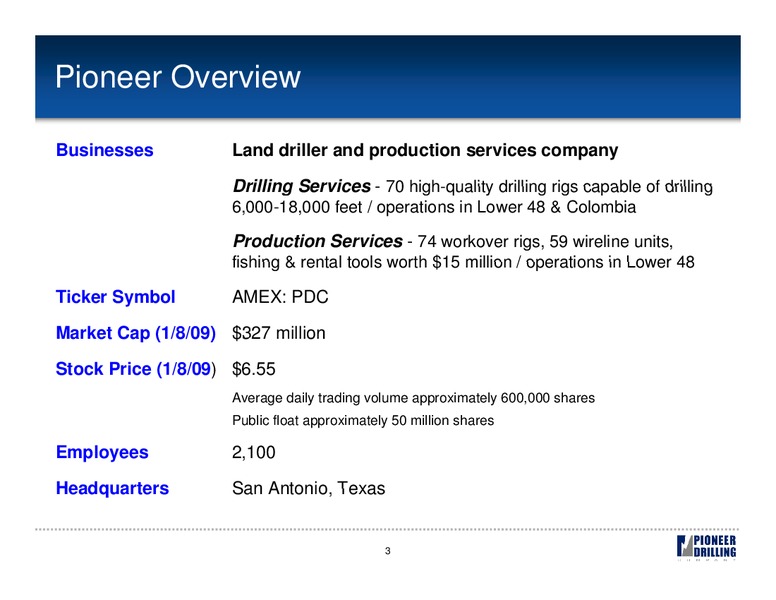Click the '6,000-18,000 feet' text line
This screenshot has width=776, height=600.
(x=434, y=207)
